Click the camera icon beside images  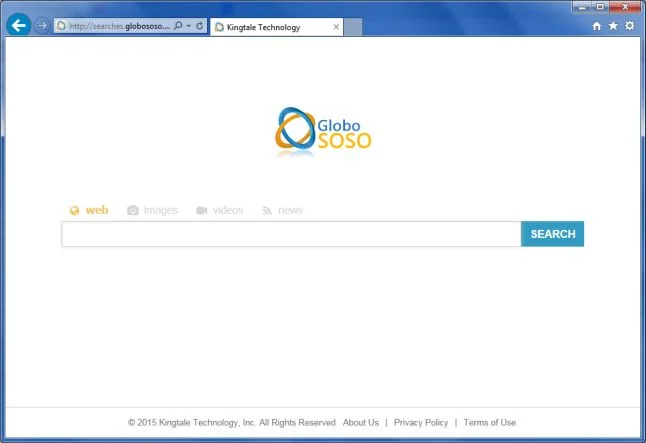pos(133,210)
